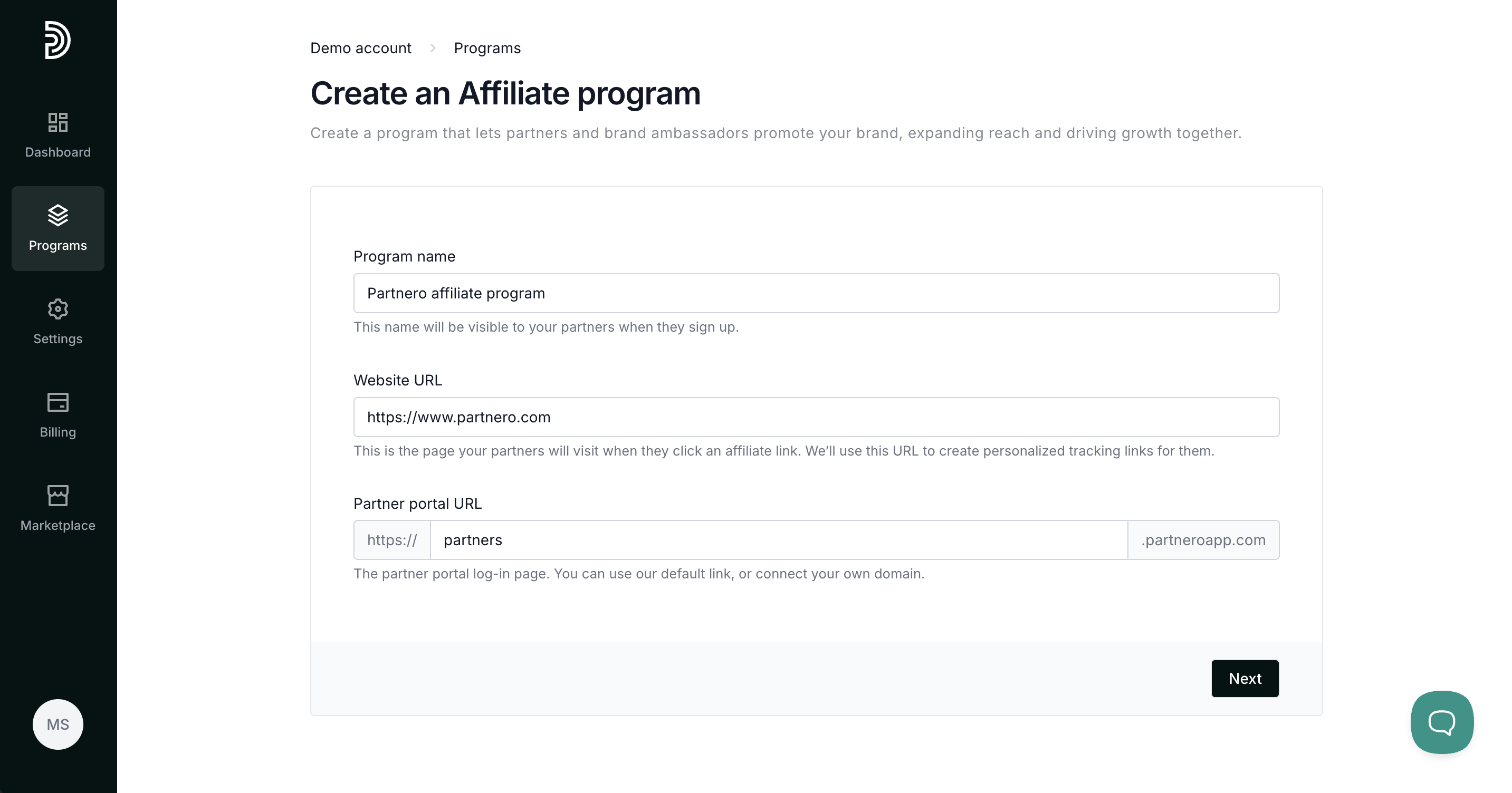Screen dimensions: 1512x793
Task: Navigate to Programs breadcrumb link
Action: tap(487, 48)
